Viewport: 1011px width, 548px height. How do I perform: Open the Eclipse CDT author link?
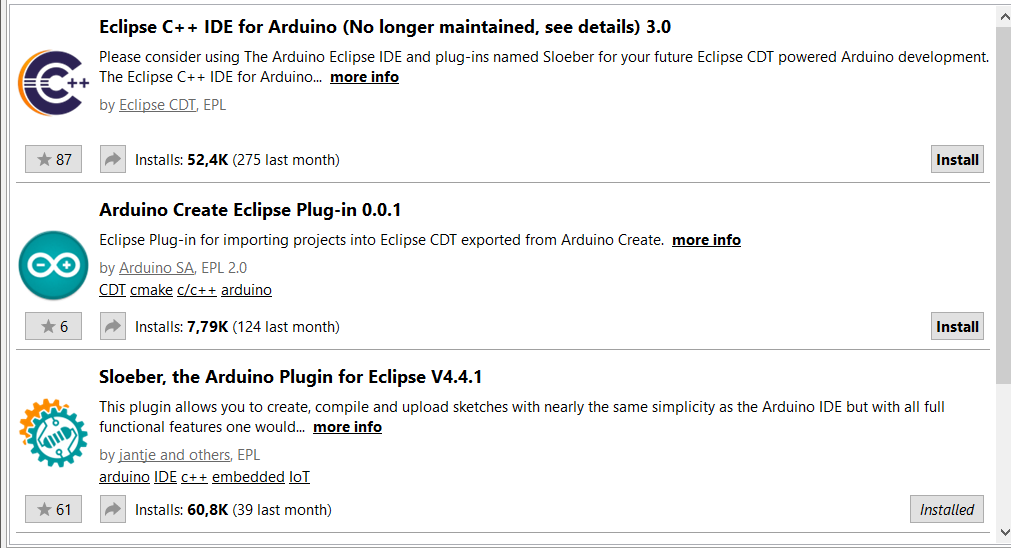pyautogui.click(x=157, y=104)
